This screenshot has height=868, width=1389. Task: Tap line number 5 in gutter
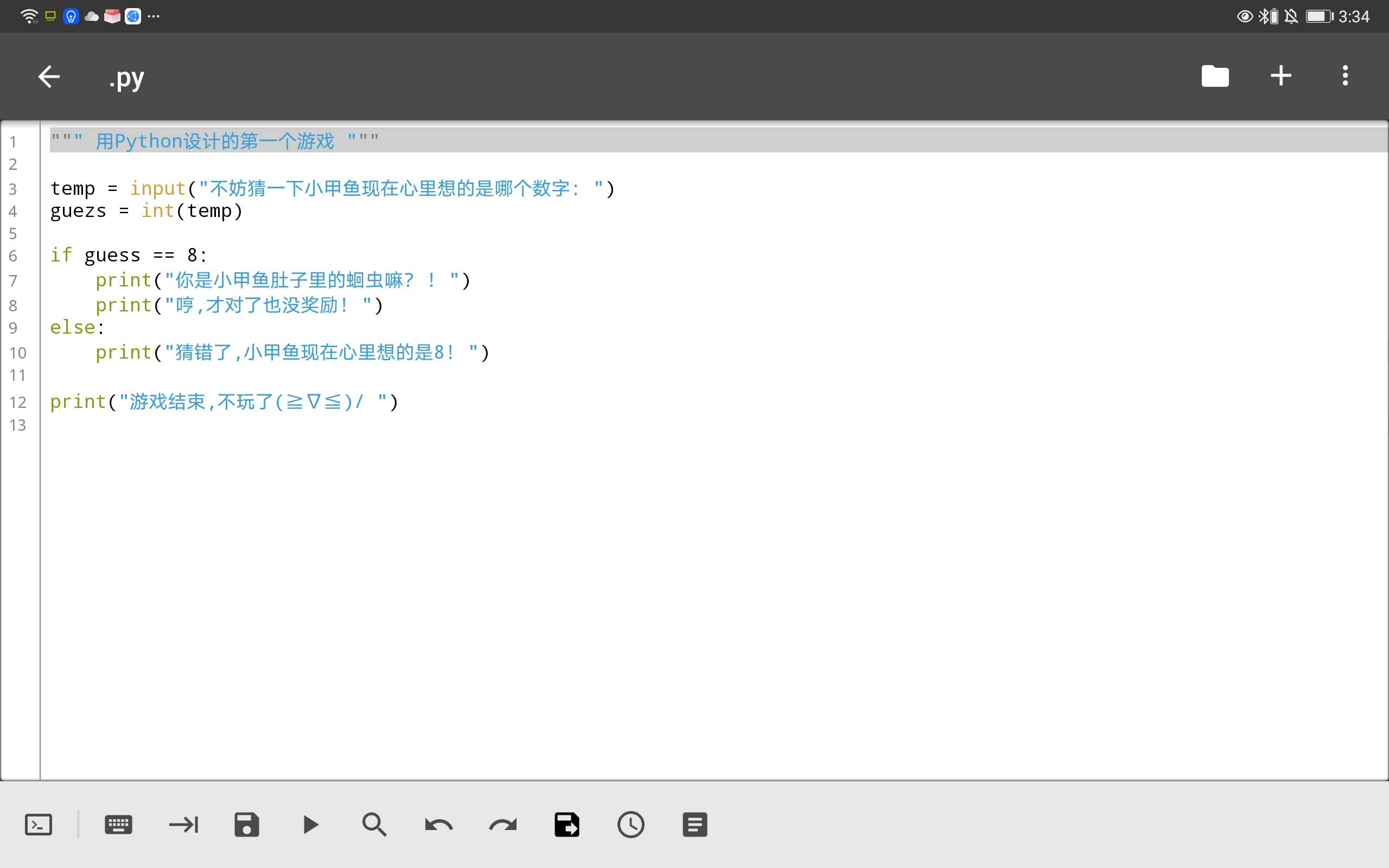[x=13, y=234]
